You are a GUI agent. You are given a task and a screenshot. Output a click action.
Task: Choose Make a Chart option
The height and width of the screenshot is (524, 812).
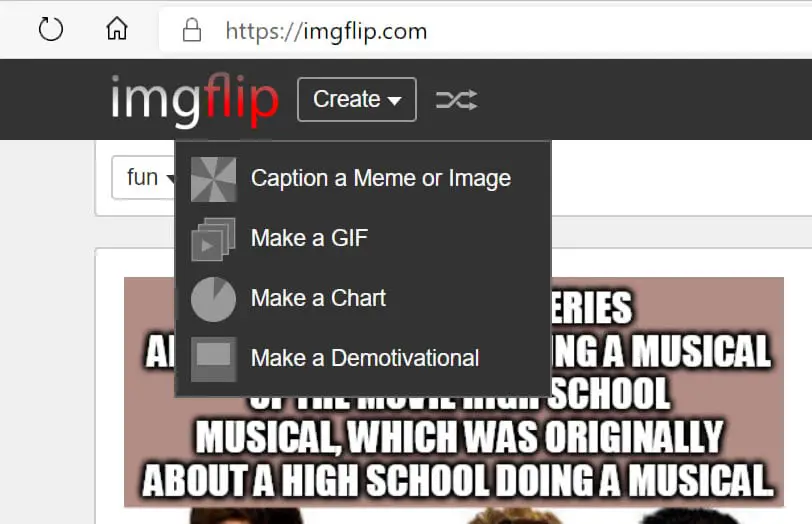point(363,299)
